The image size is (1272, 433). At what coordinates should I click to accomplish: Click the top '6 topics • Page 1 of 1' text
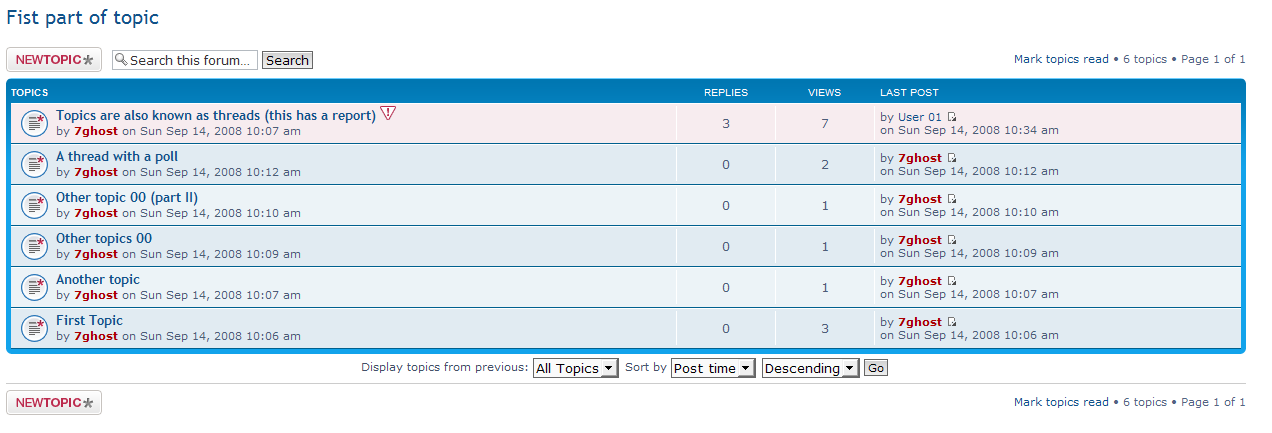(1184, 59)
